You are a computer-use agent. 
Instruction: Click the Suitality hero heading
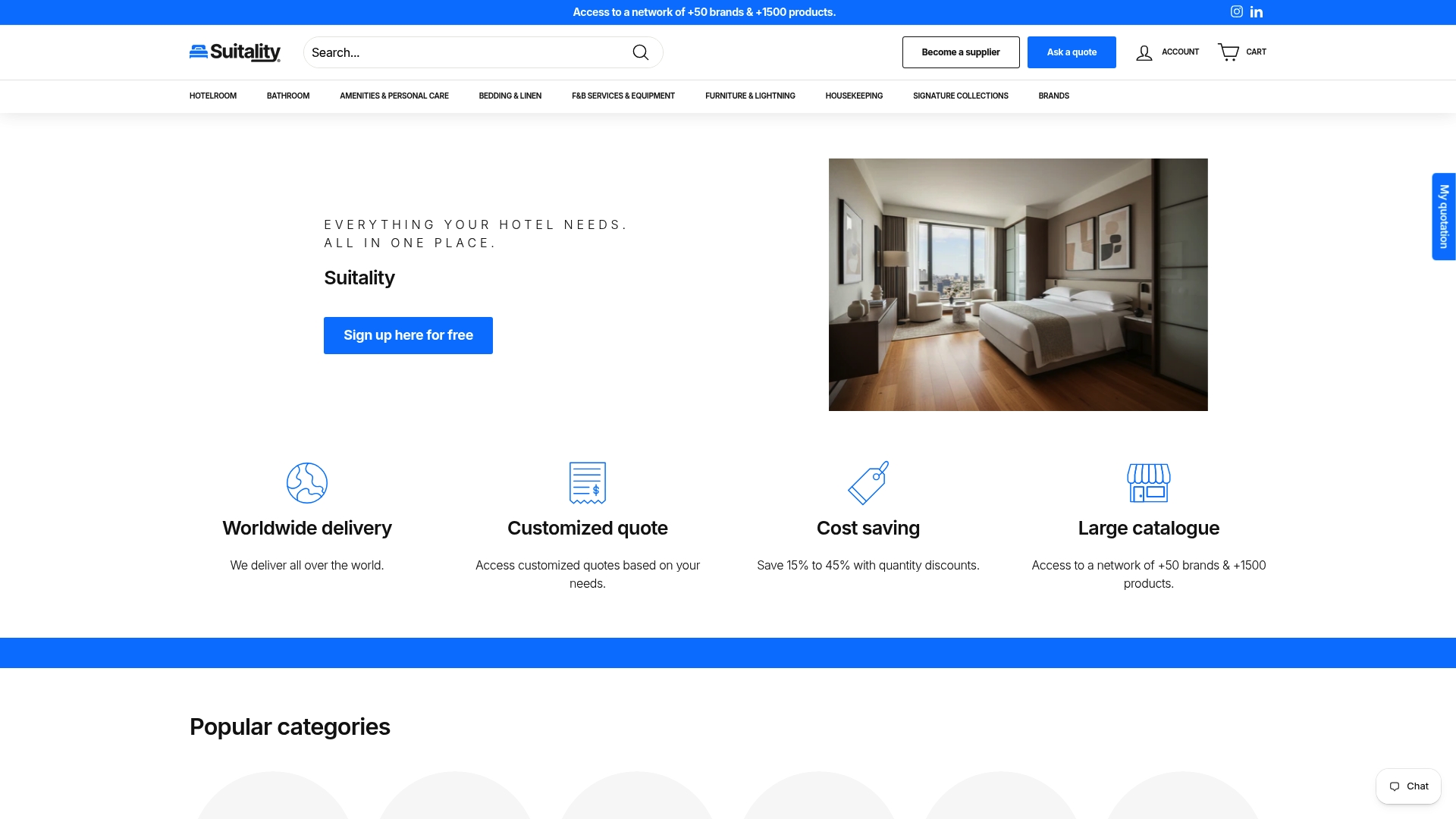[359, 278]
